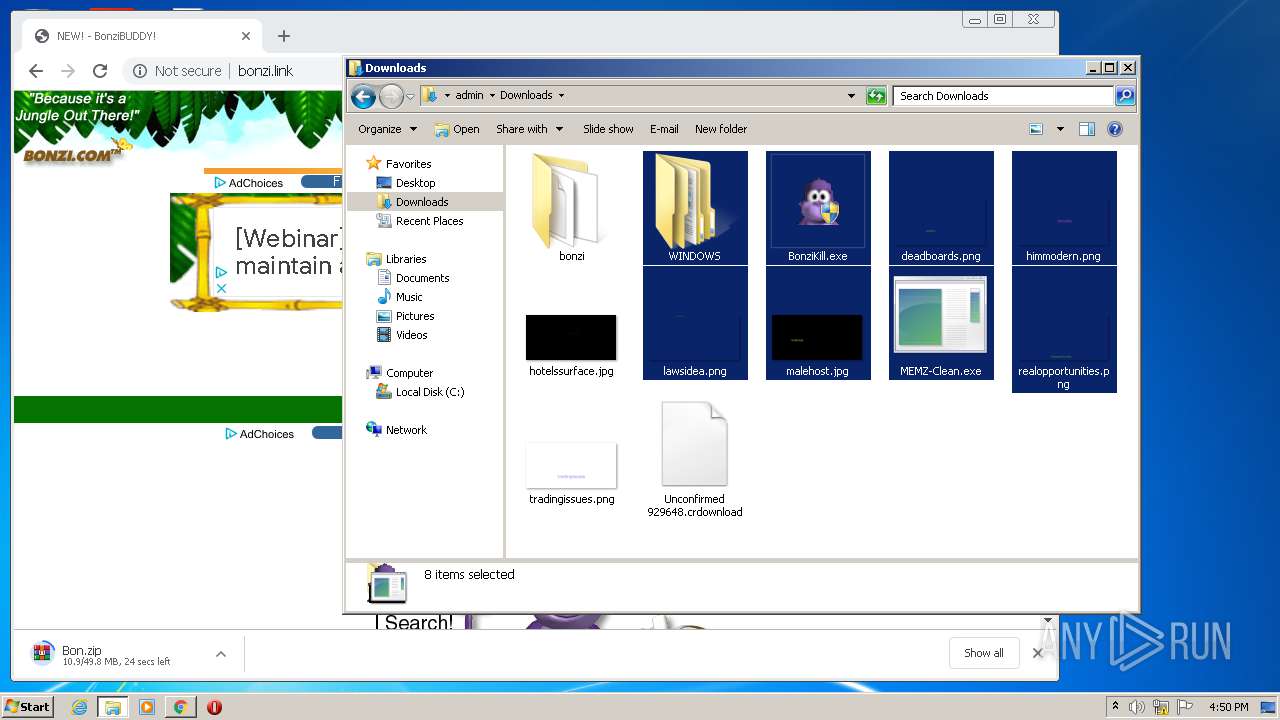The image size is (1280, 720).
Task: Select the WINDOWS folder icon
Action: (695, 201)
